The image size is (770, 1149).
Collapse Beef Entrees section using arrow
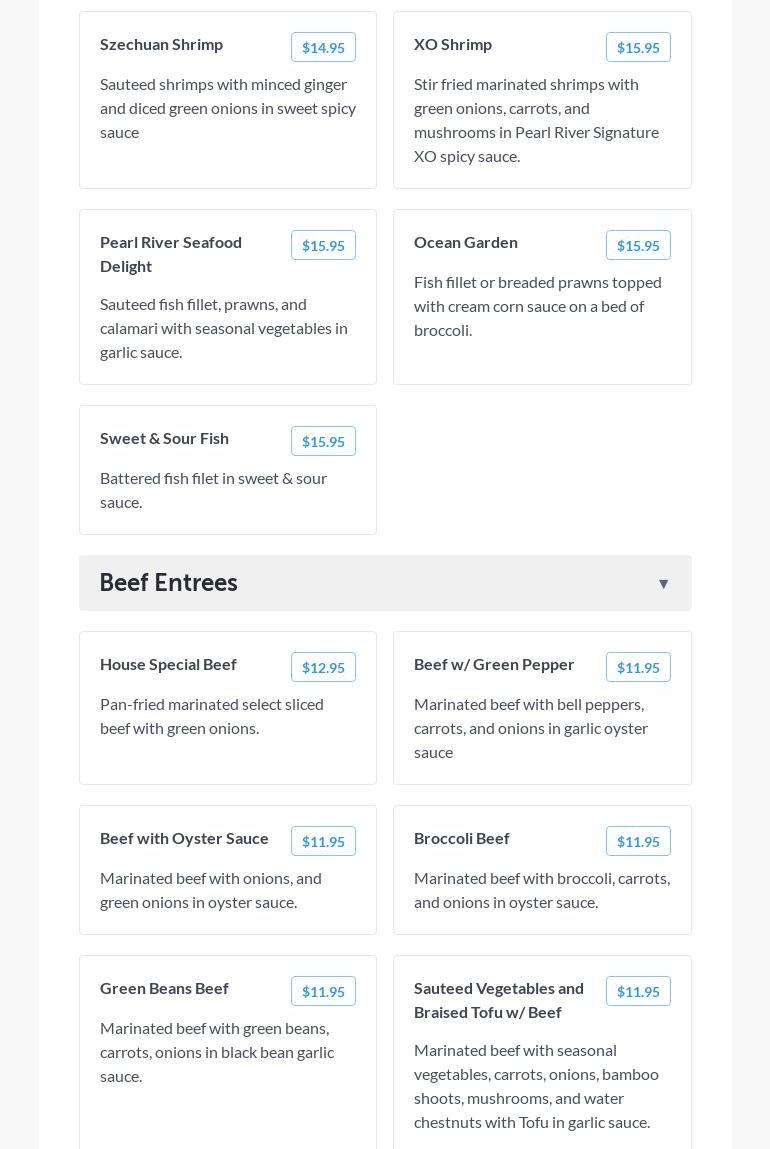point(663,584)
